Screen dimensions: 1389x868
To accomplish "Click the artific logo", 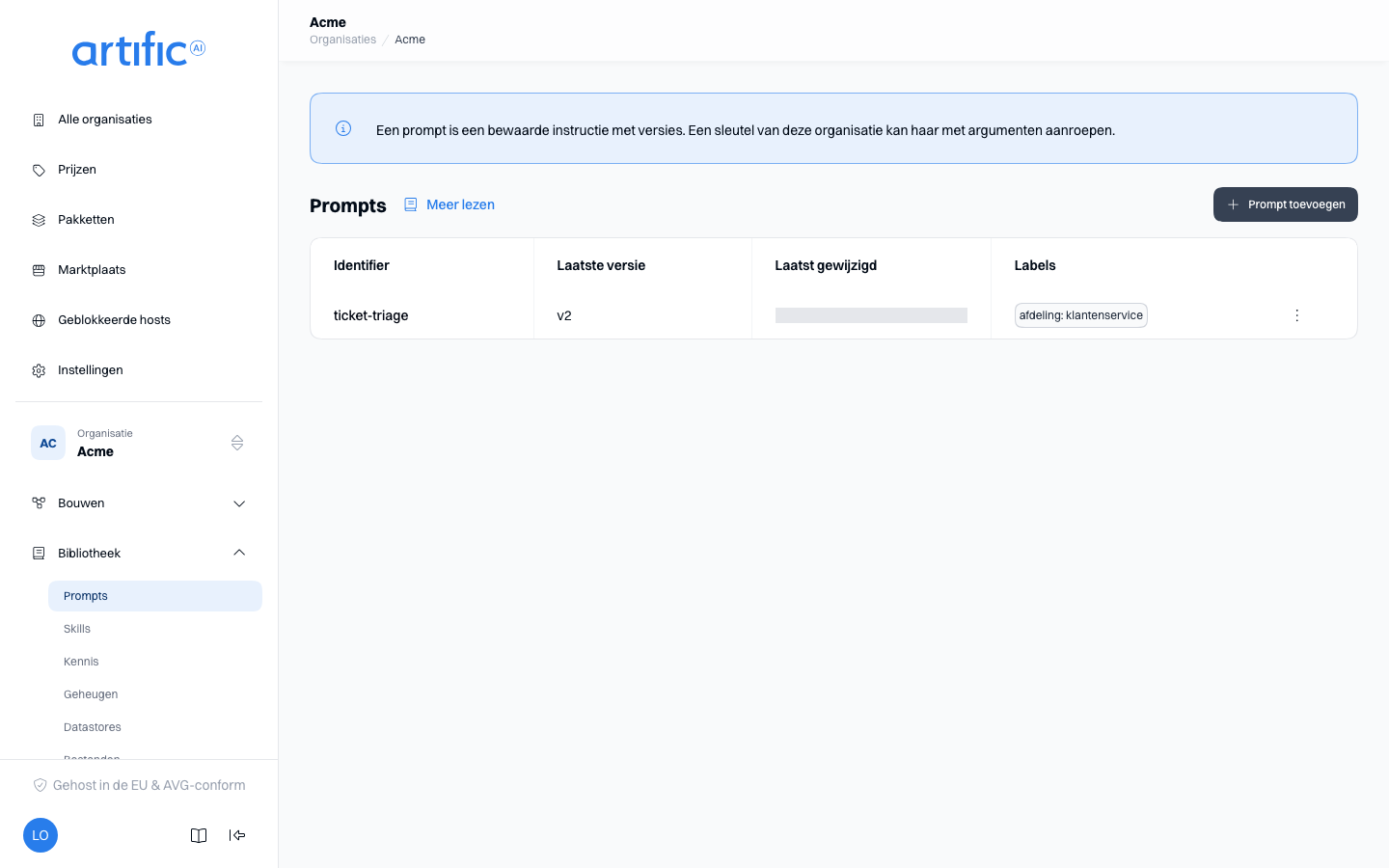I will [139, 49].
